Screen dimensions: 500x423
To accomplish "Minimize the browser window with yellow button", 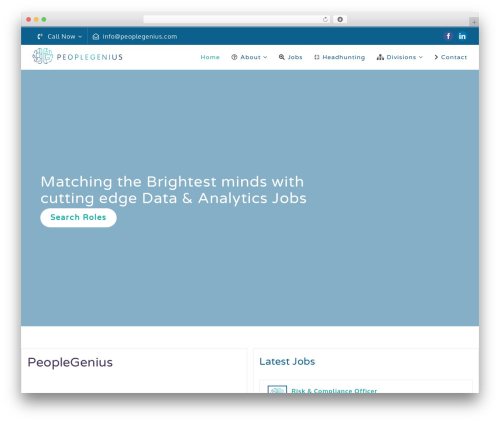I will tap(36, 20).
